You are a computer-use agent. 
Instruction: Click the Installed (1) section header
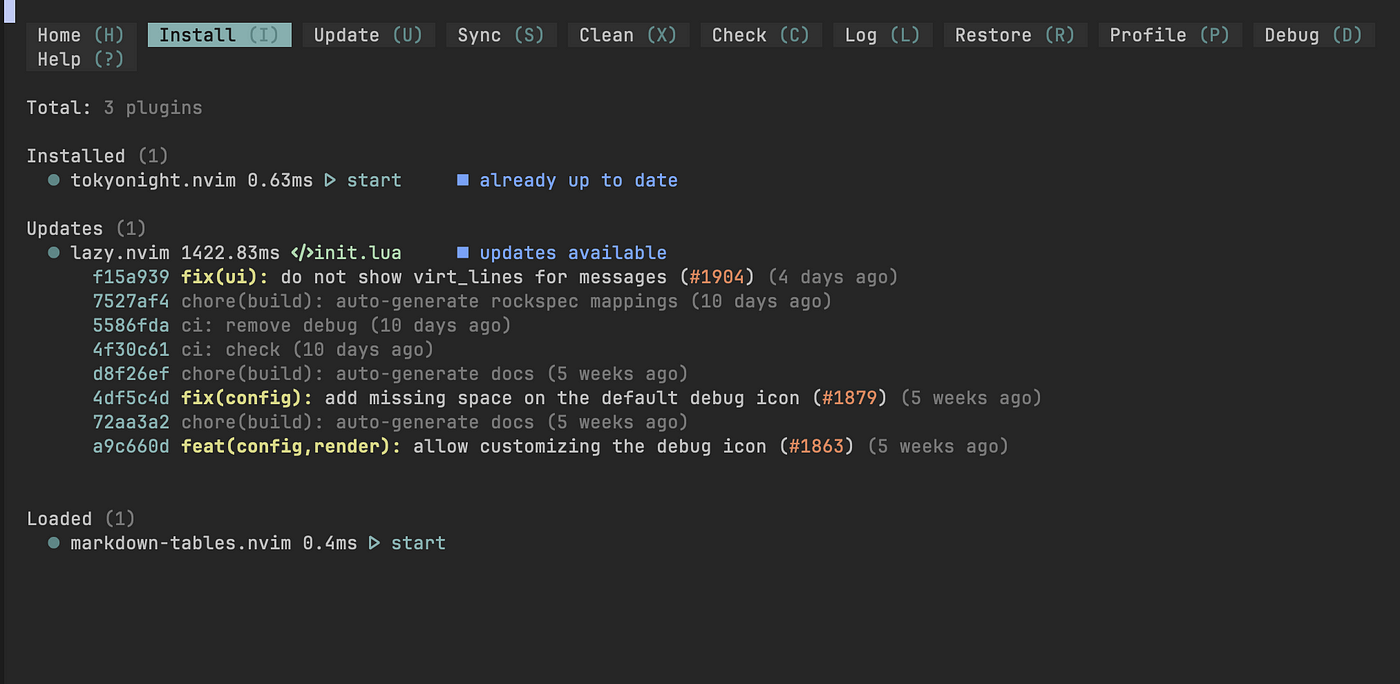98,156
